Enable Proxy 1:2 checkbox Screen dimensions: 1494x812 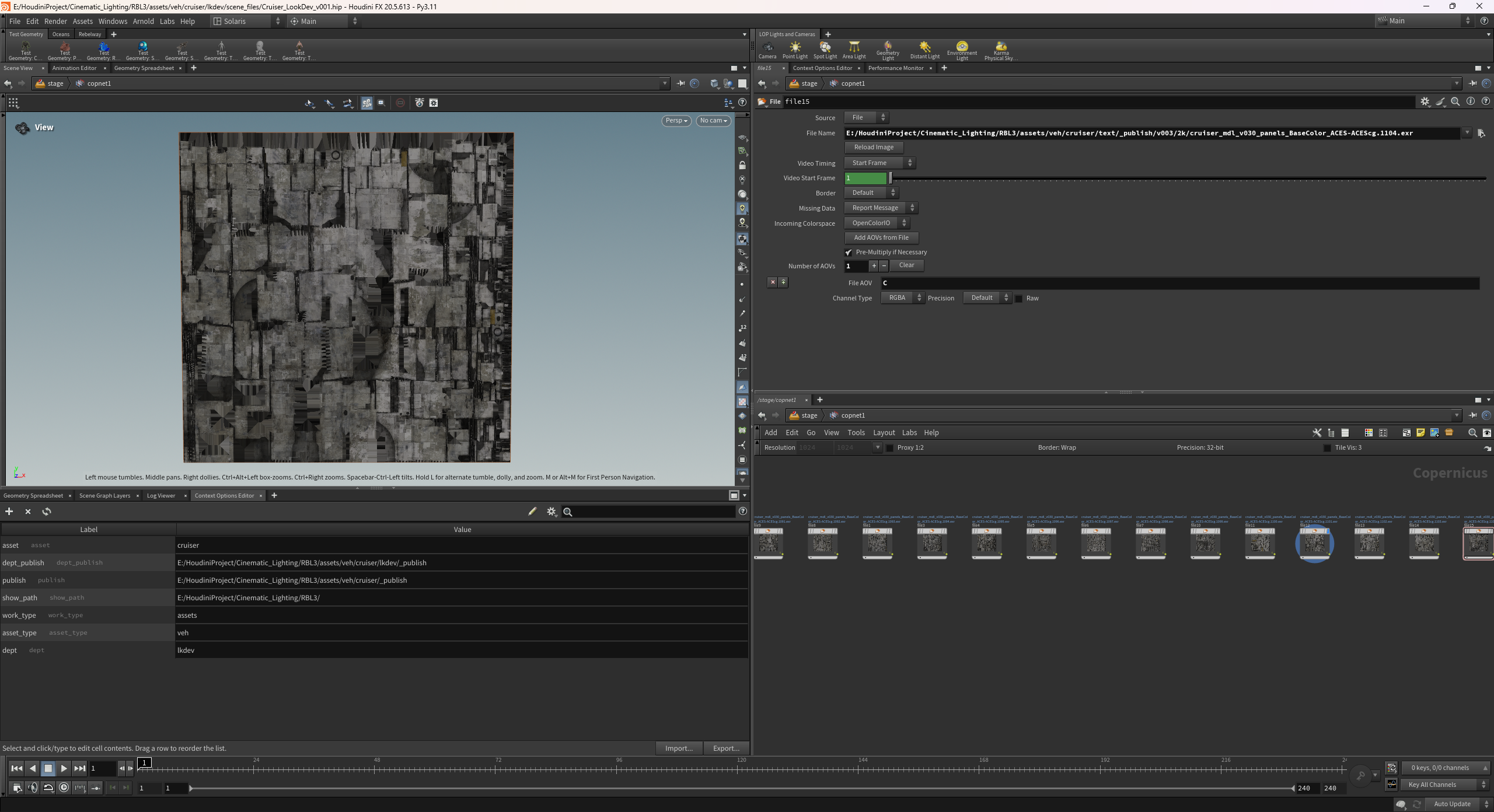coord(889,448)
